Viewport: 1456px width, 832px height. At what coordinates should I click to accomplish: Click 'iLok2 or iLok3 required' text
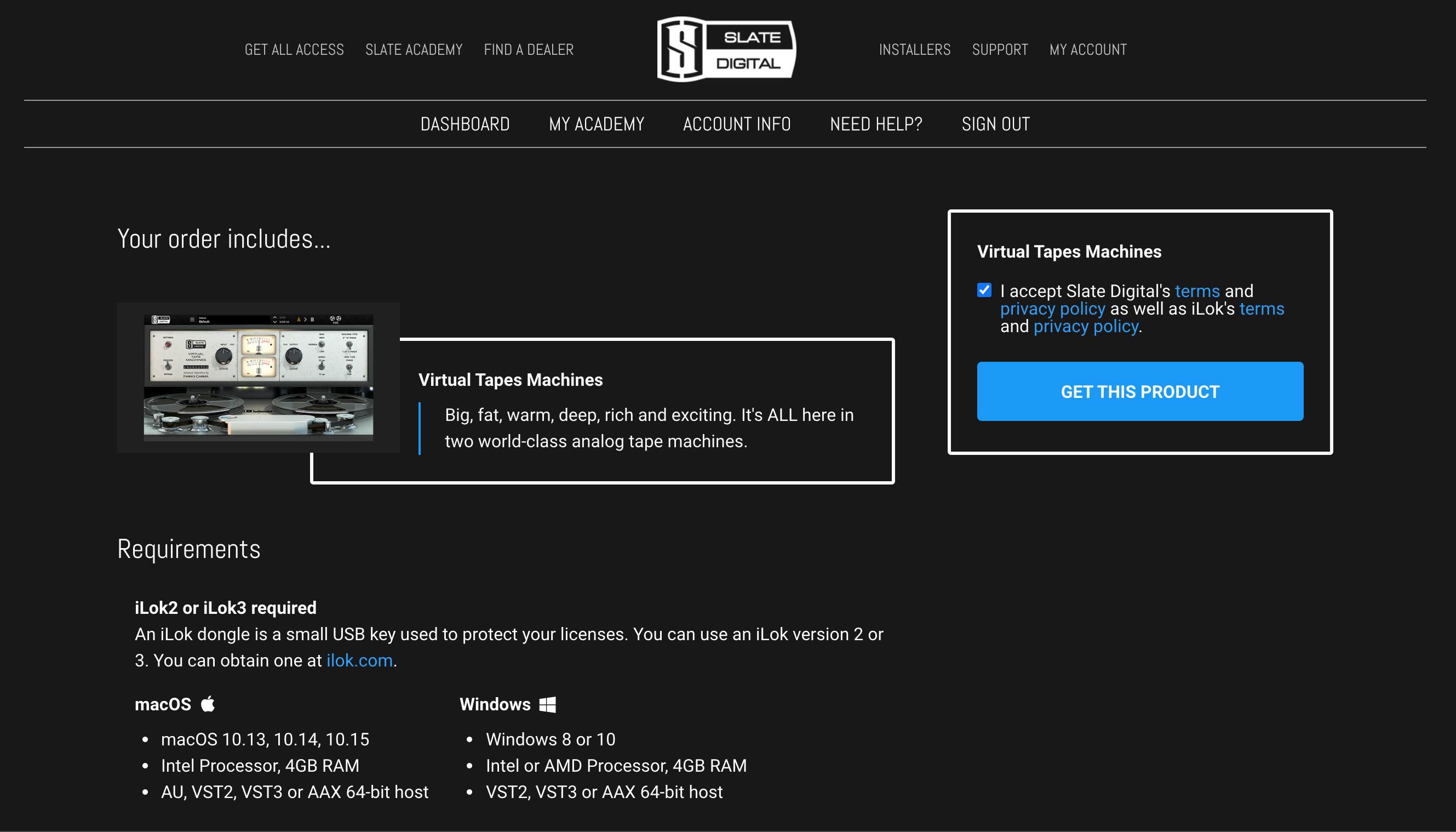[x=226, y=607]
